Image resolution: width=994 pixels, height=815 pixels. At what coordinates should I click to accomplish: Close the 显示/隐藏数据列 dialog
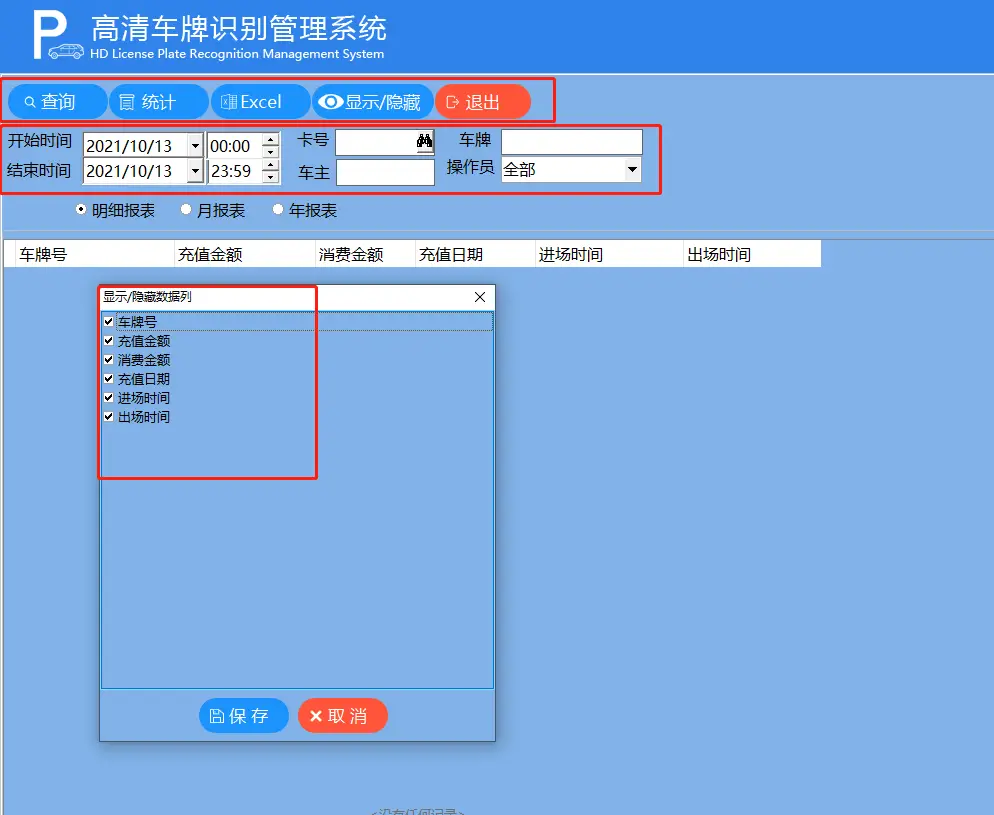click(479, 297)
